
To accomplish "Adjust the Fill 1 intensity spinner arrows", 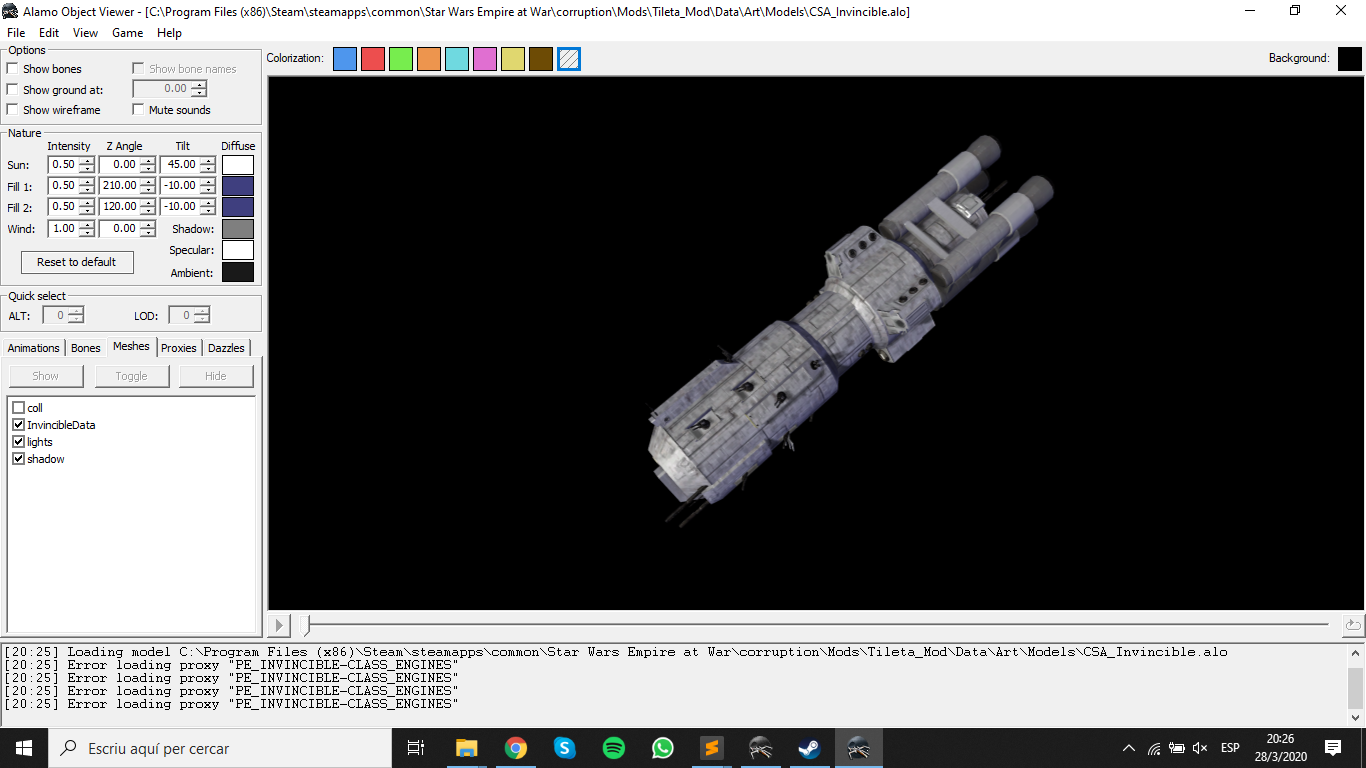I will pyautogui.click(x=87, y=186).
